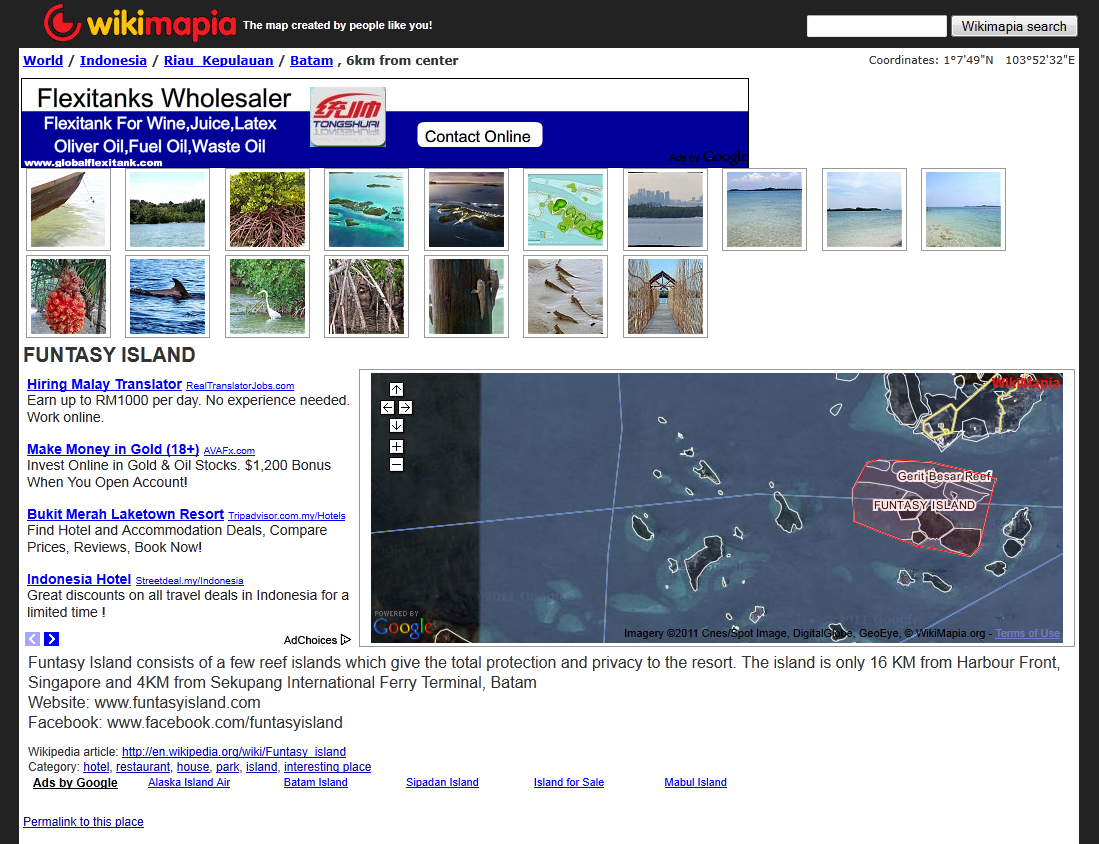Open the dusk aerial island thumbnail
The width and height of the screenshot is (1099, 844).
466,209
